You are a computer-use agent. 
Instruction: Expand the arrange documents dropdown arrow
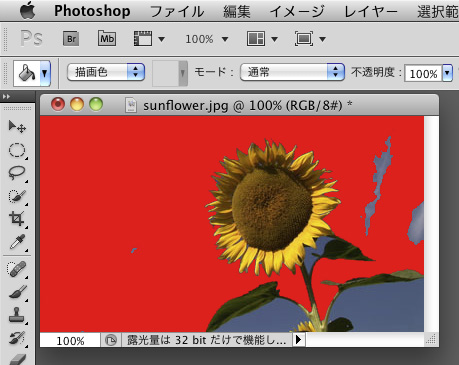pos(275,39)
